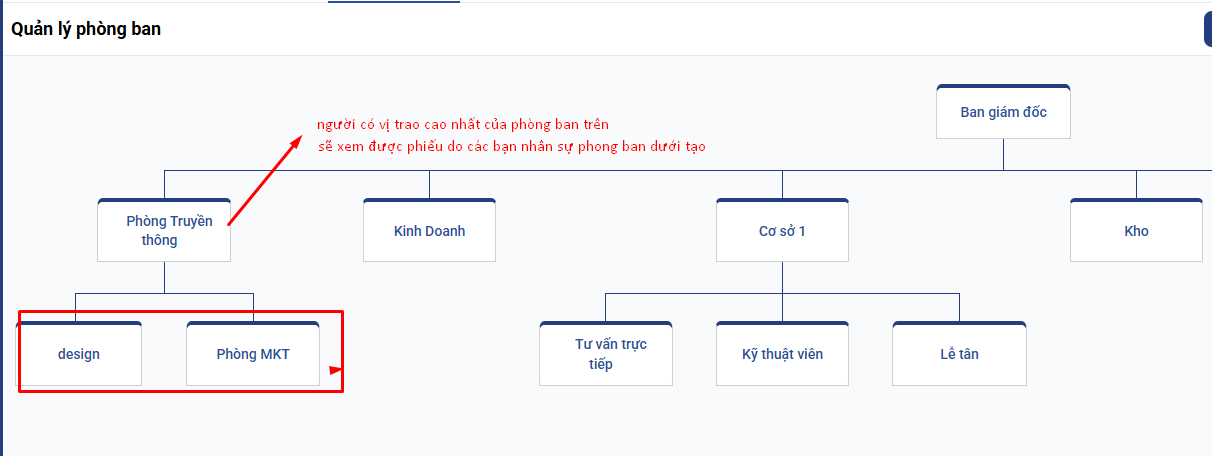Open the Tư vấn trực tiếp node
Image resolution: width=1212 pixels, height=456 pixels.
click(606, 354)
